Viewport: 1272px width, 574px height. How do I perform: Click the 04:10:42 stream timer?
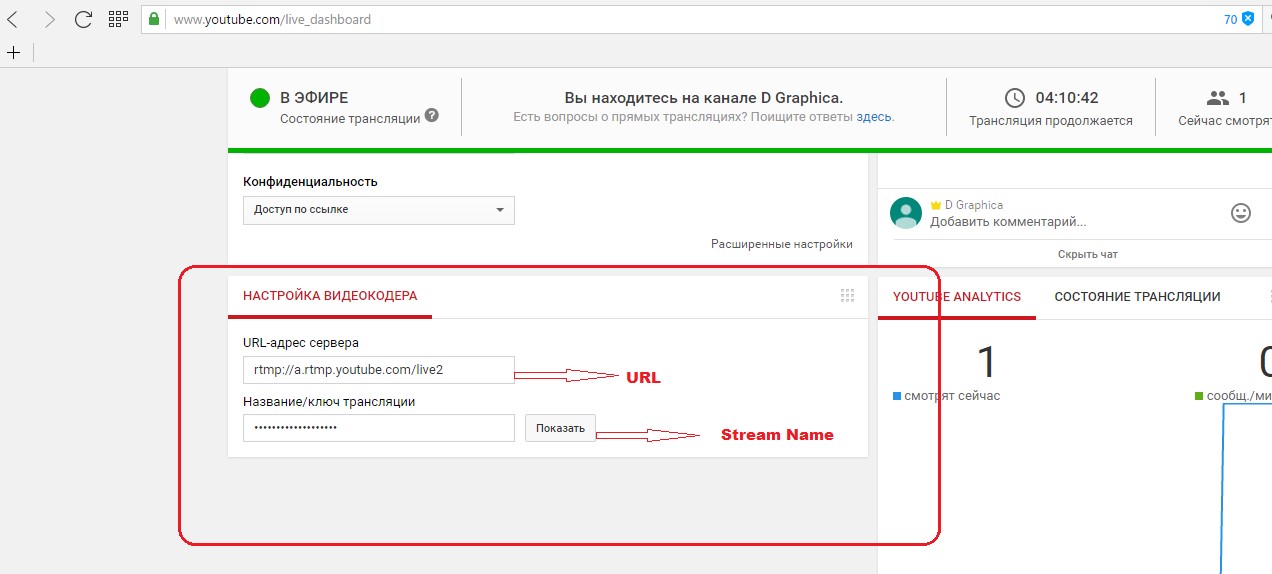click(1067, 98)
